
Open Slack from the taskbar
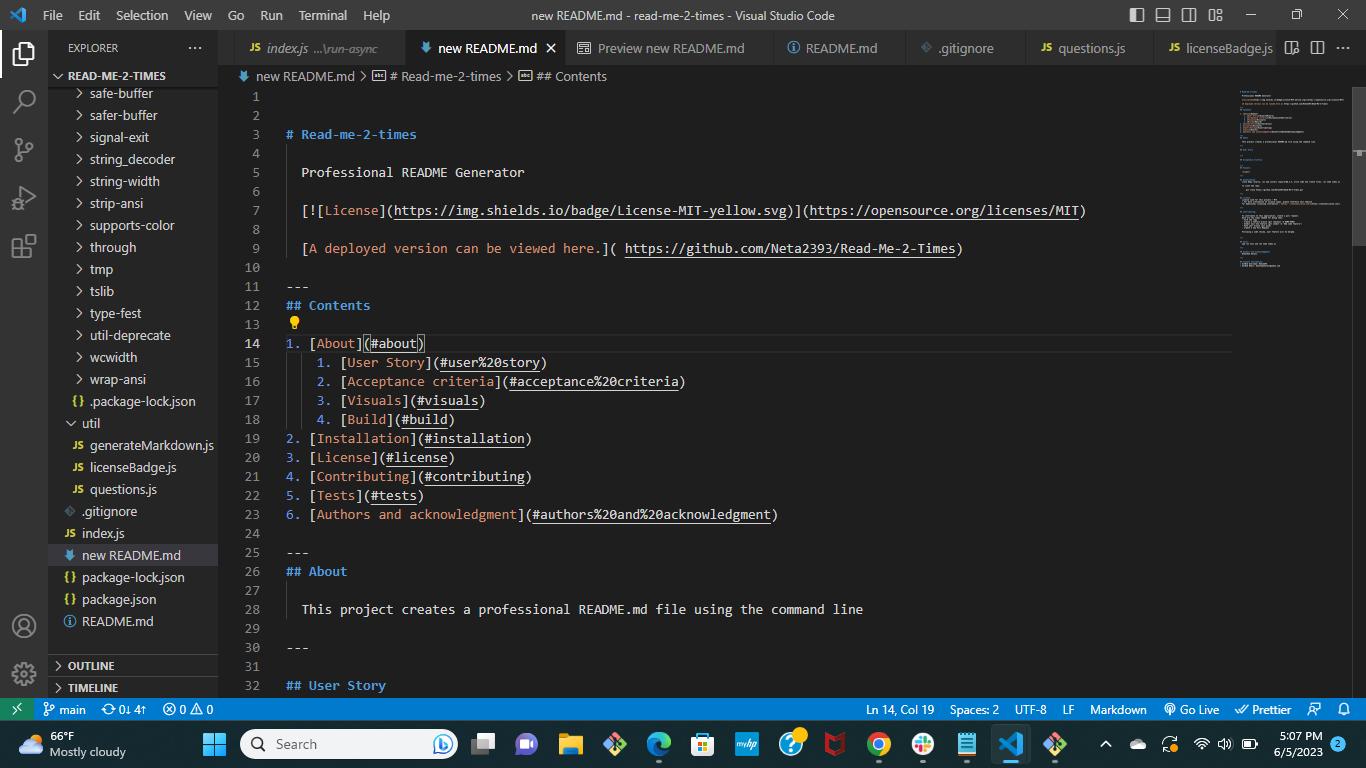(923, 744)
